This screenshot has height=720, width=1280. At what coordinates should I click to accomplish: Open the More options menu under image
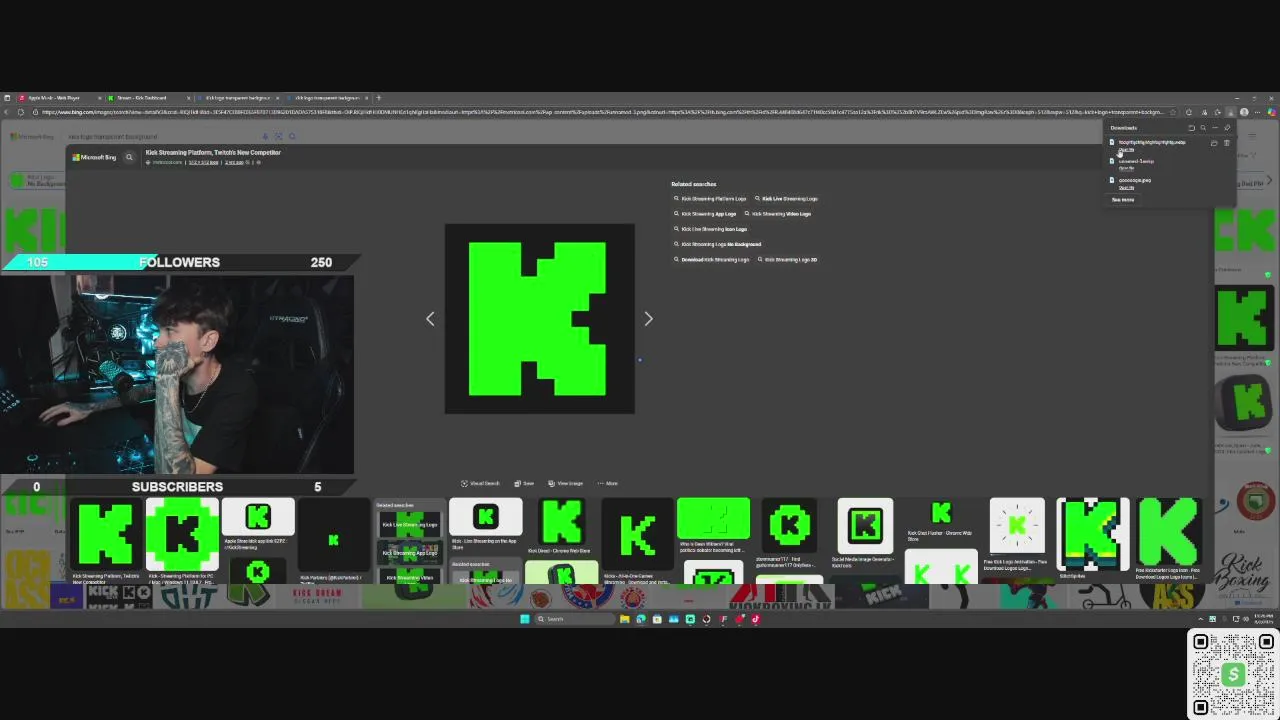pos(607,483)
